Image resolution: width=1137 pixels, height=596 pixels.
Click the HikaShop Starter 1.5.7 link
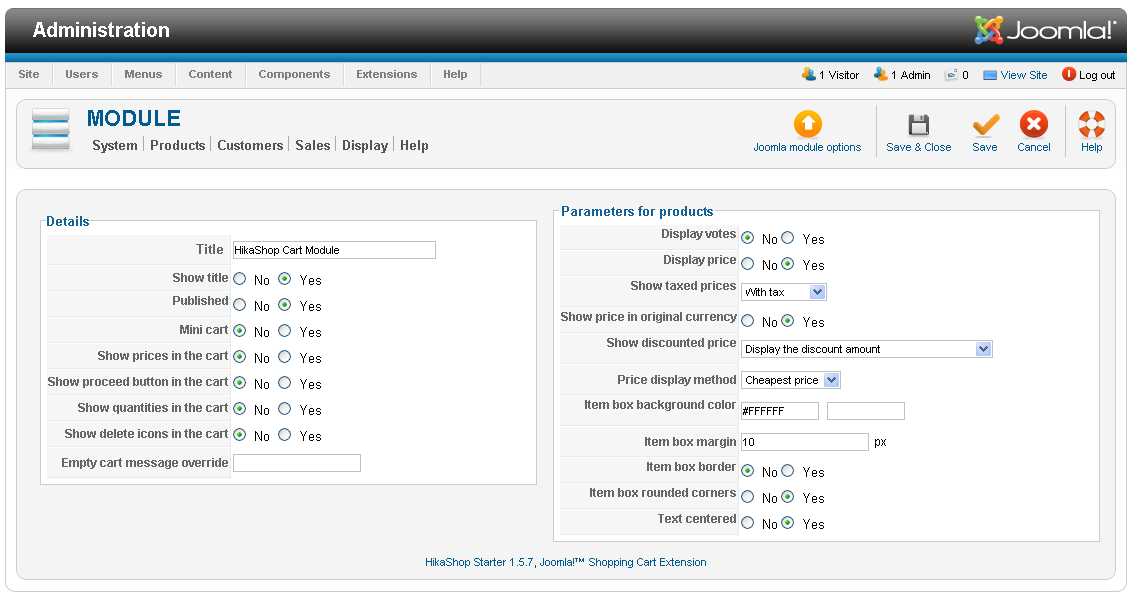click(x=479, y=562)
